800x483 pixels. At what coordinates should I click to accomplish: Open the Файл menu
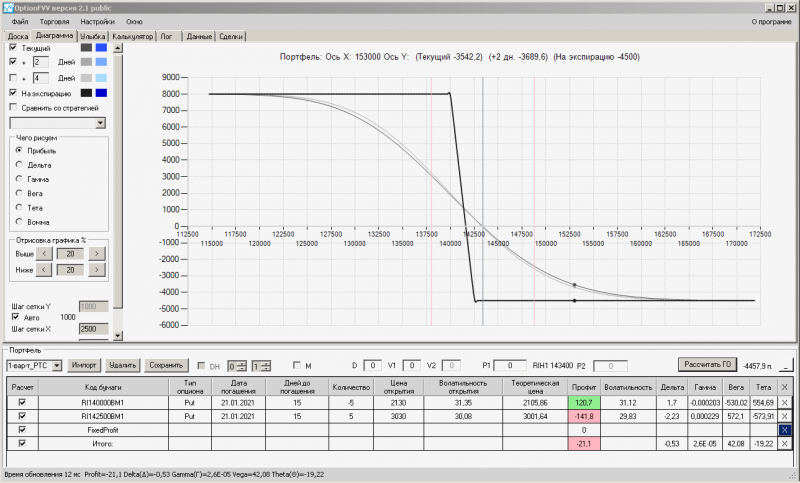tap(20, 21)
